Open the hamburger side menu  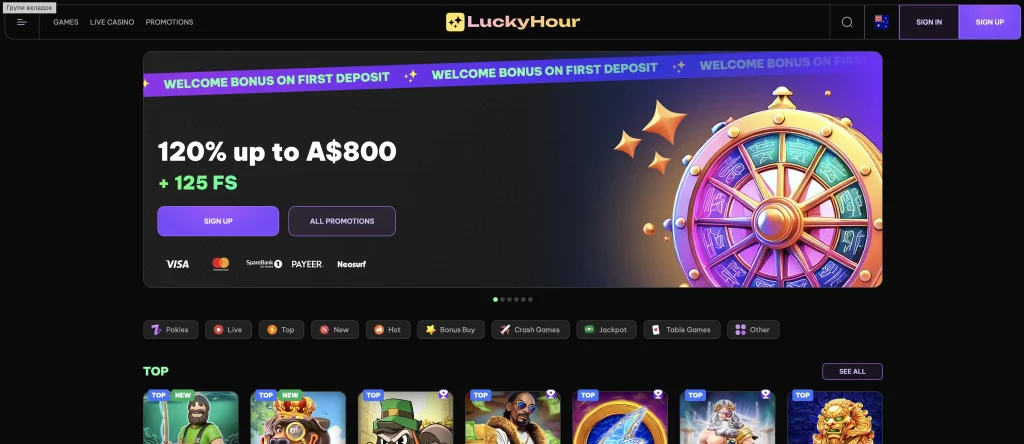[22, 22]
